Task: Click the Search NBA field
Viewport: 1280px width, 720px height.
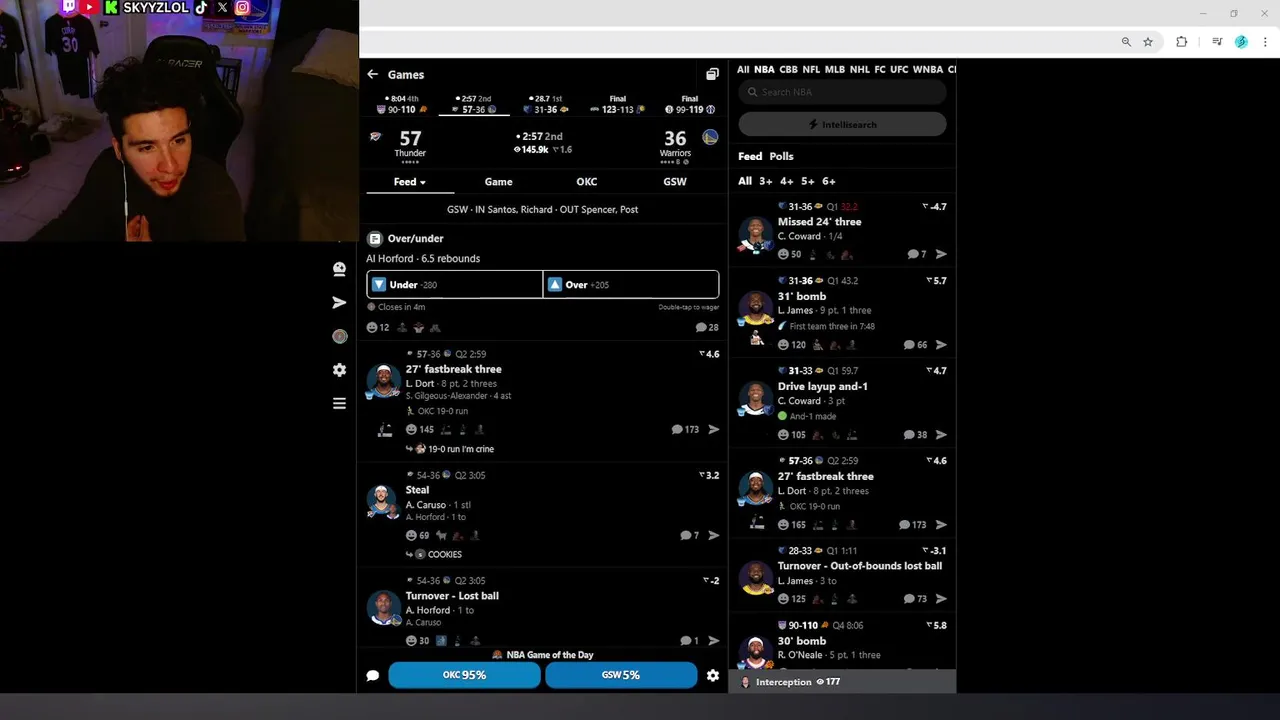Action: [842, 92]
